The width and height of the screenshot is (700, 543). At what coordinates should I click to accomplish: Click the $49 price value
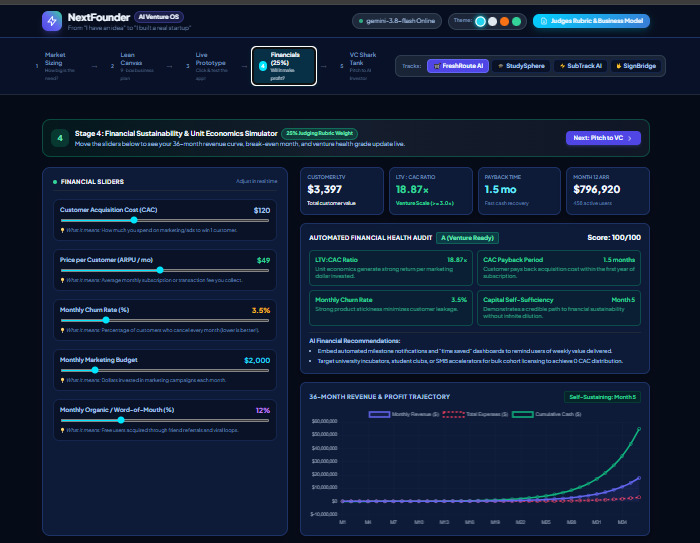263,260
